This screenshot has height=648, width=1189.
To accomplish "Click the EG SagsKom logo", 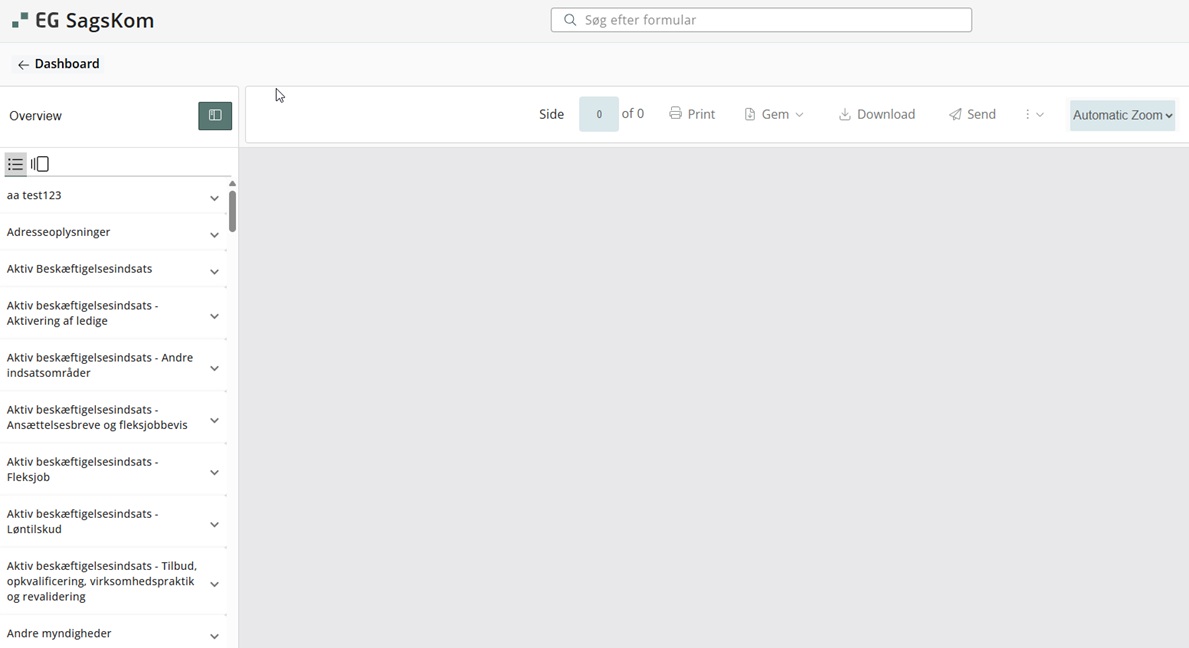I will coord(83,21).
